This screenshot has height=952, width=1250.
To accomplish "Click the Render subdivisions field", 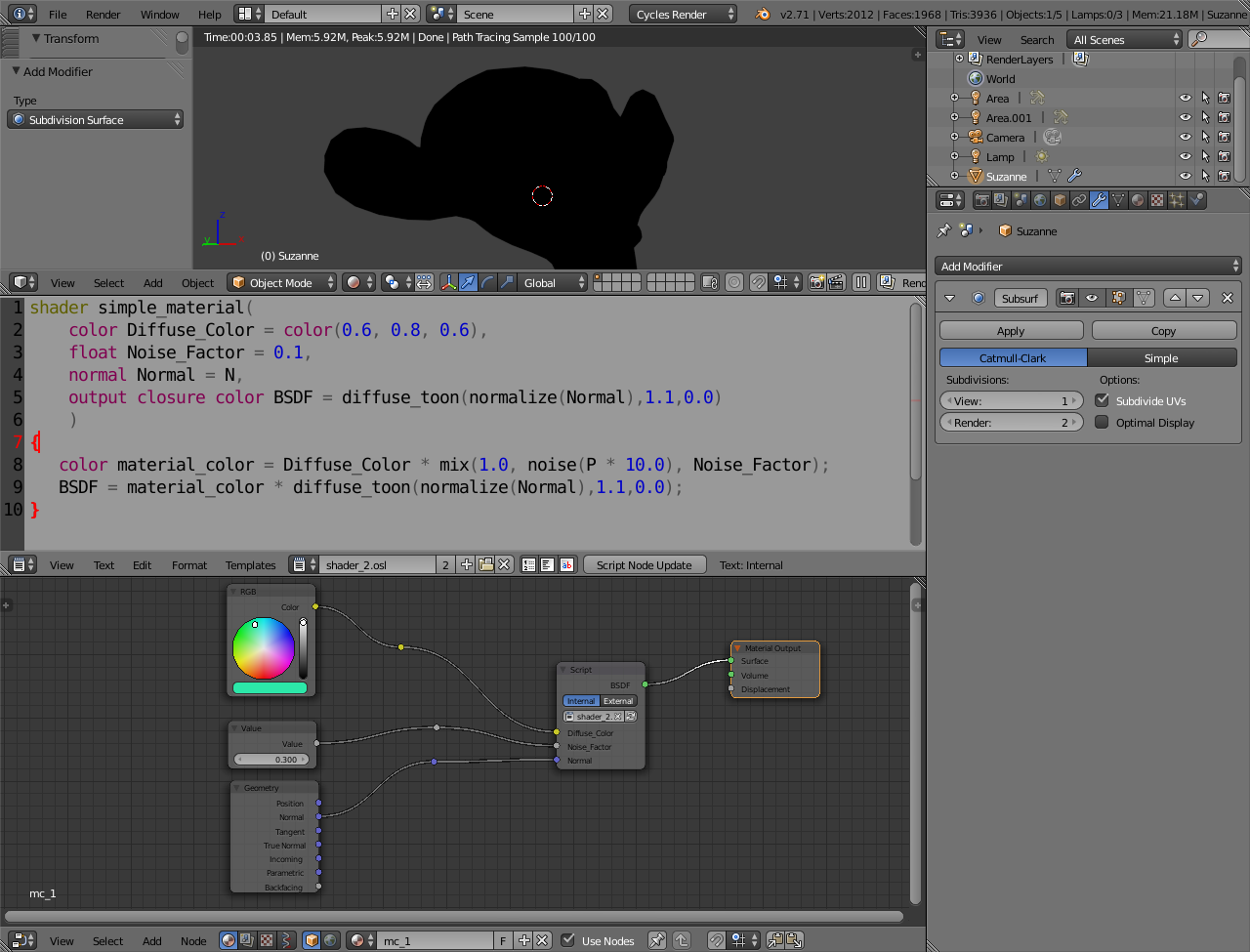I will click(x=1011, y=422).
